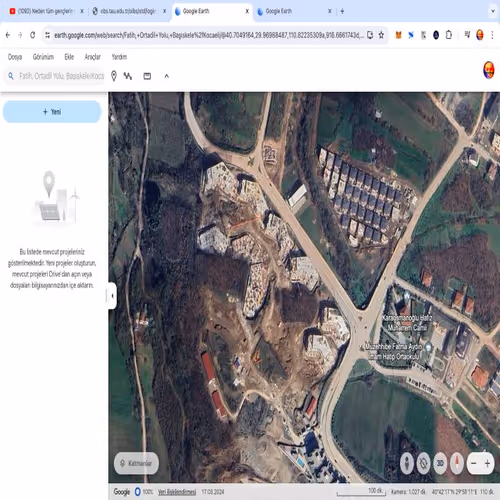Viewport: 500px width, 500px height.
Task: Zoom in with the plus button
Action: click(487, 463)
